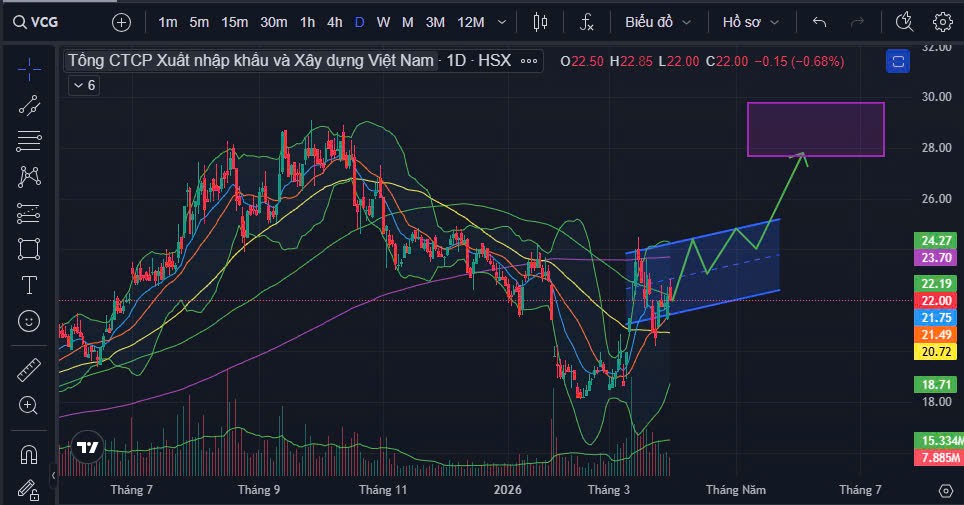This screenshot has width=964, height=505.
Task: Toggle lock all drawings pencil icon
Action: (29, 490)
